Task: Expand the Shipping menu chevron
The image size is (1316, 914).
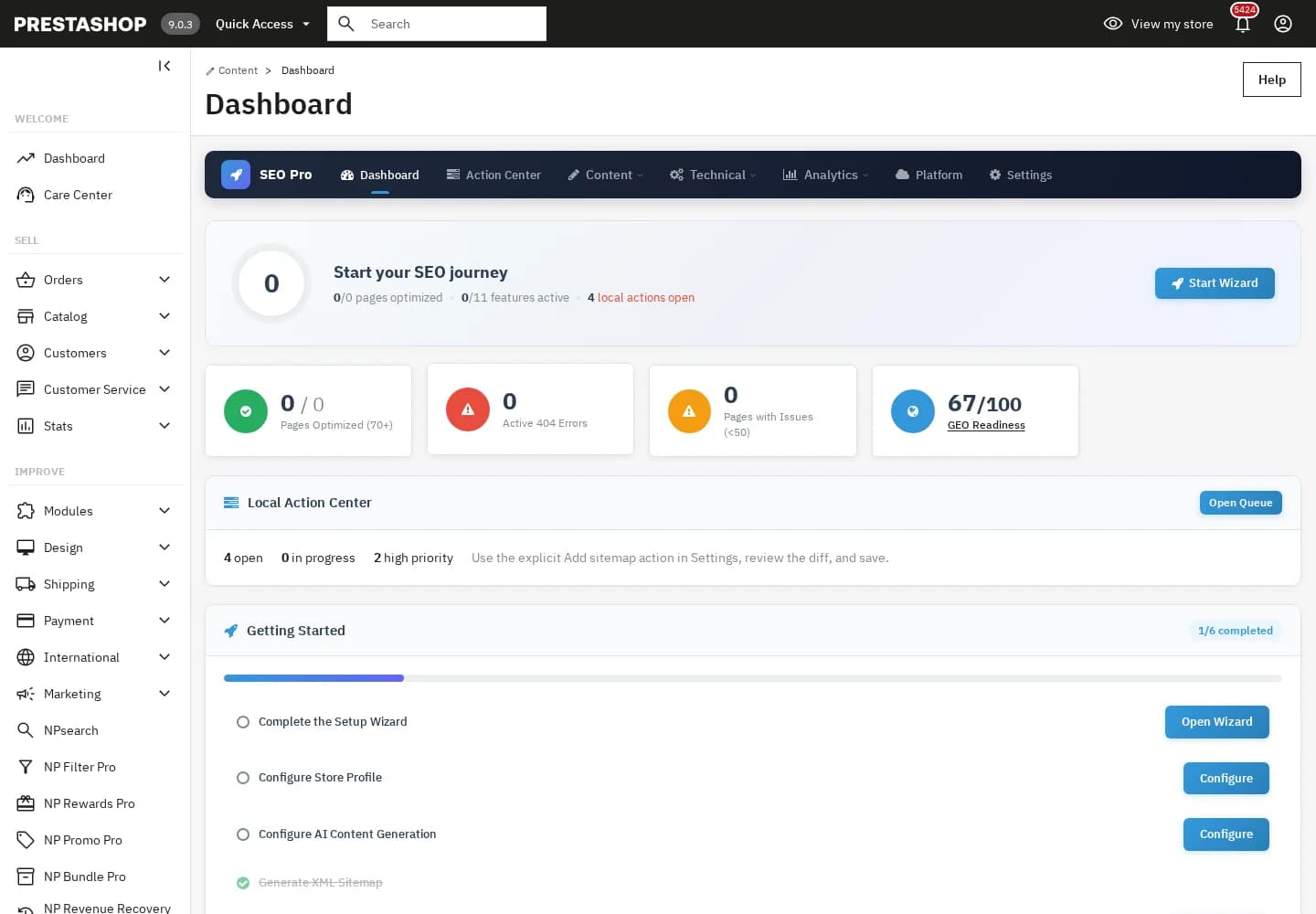Action: tap(164, 584)
